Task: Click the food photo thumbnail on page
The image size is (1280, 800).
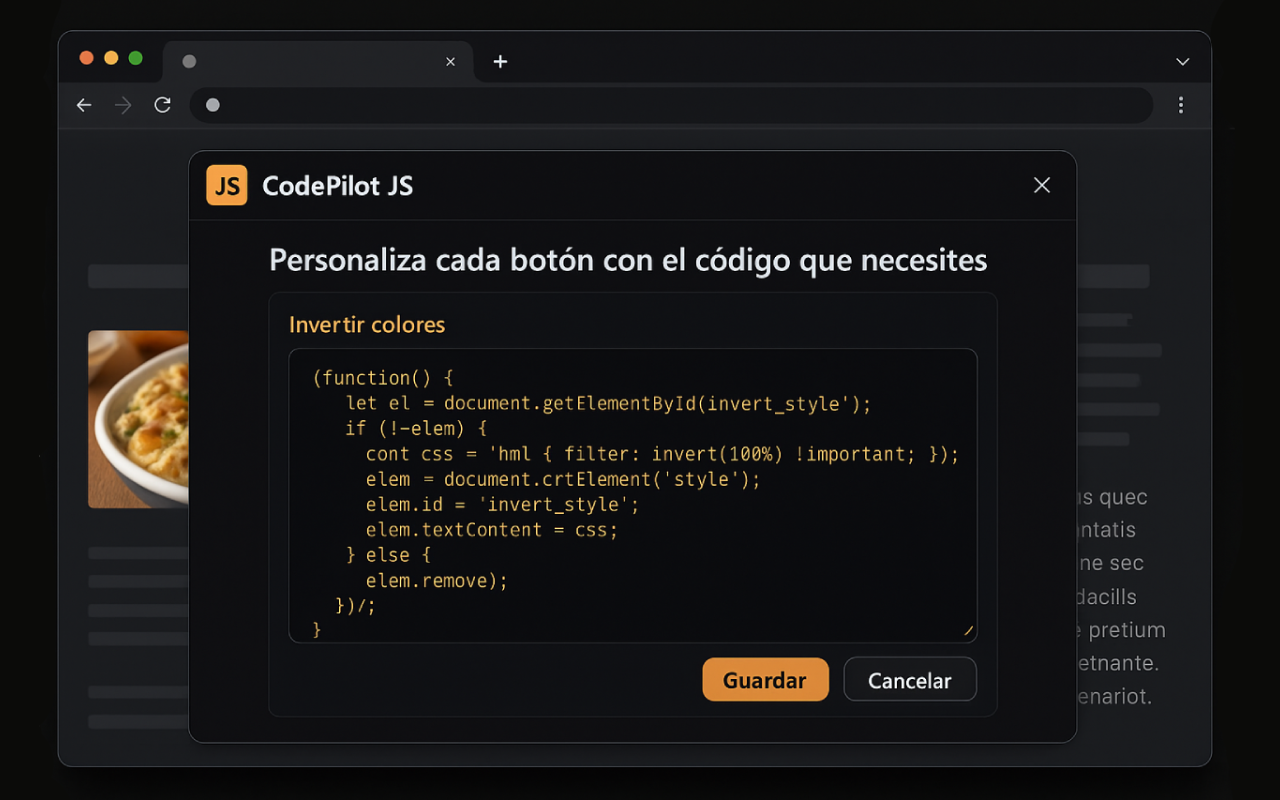Action: coord(138,419)
